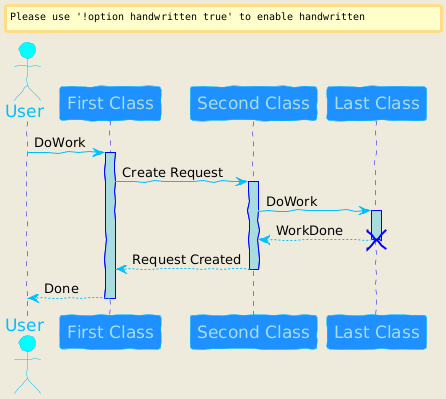Click the blue destroy X marker
The height and width of the screenshot is (399, 446).
tap(376, 240)
